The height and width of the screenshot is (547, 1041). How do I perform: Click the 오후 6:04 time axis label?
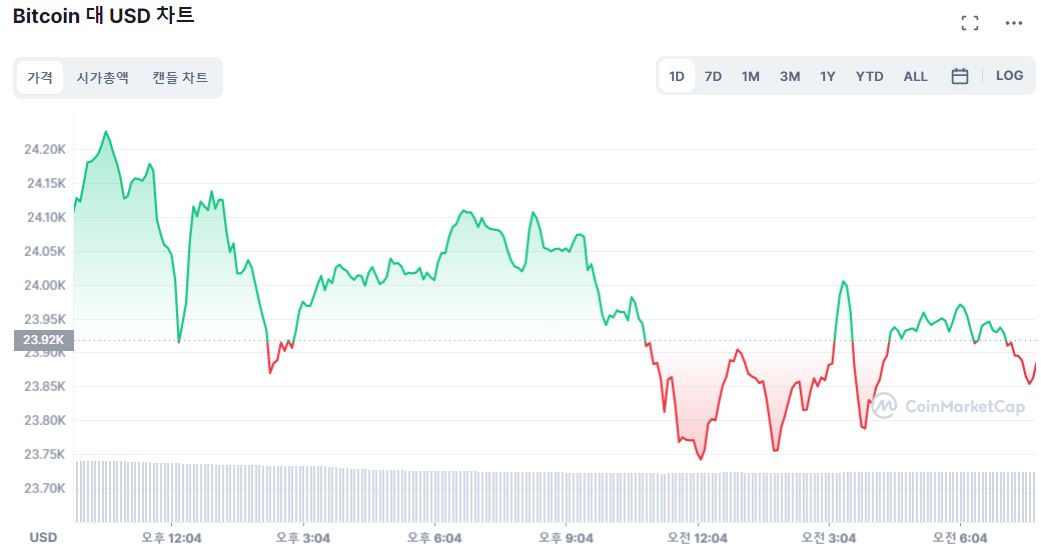(x=434, y=537)
